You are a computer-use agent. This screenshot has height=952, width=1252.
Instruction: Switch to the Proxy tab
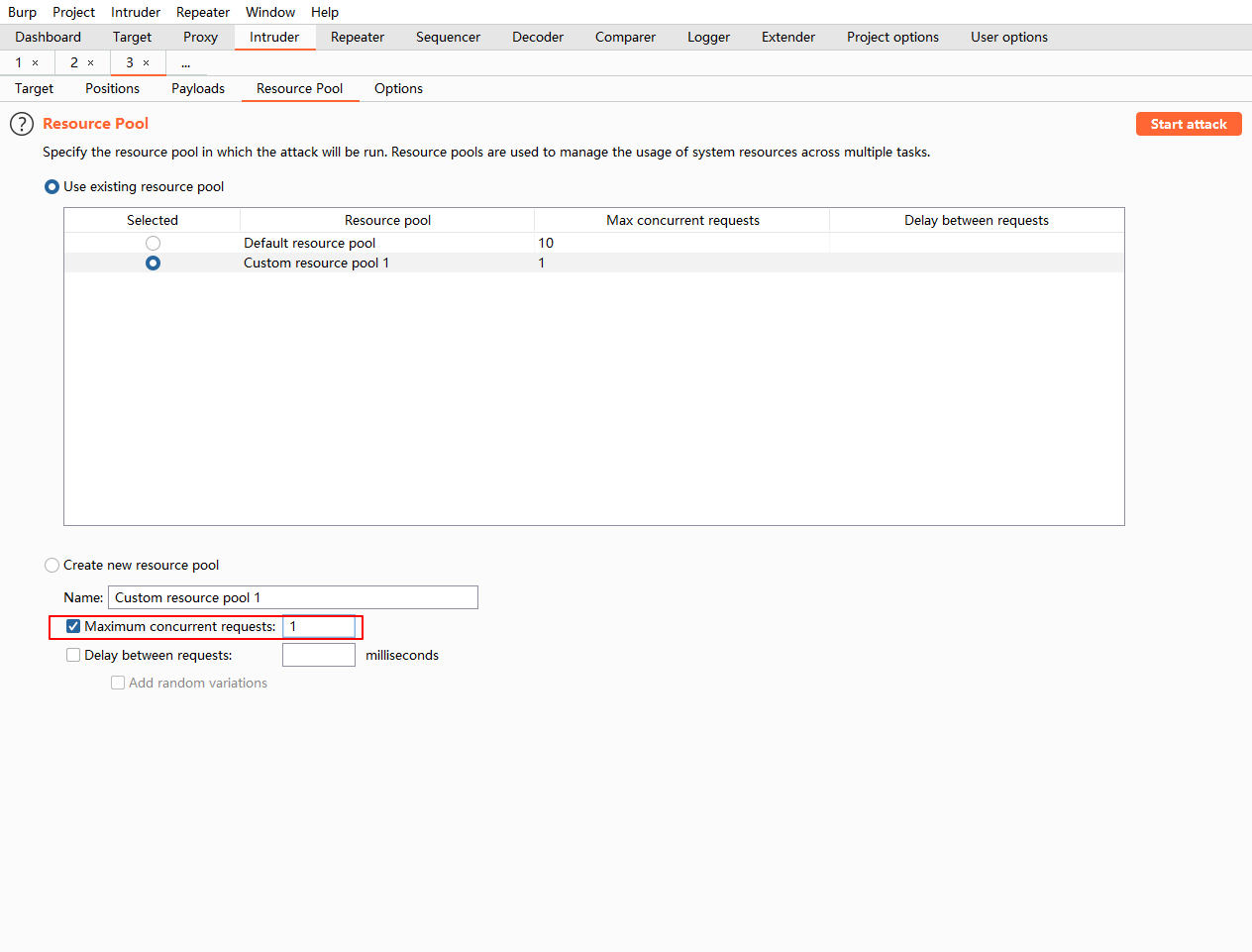coord(200,37)
